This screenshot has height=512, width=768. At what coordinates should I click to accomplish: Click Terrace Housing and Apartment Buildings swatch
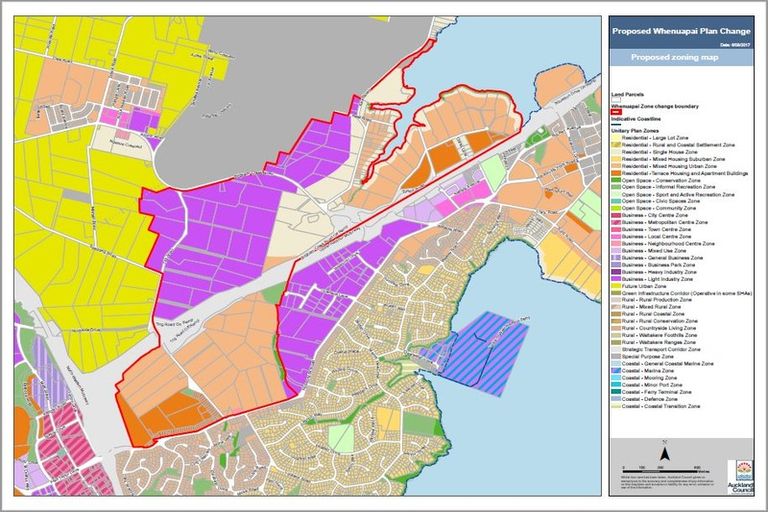615,173
